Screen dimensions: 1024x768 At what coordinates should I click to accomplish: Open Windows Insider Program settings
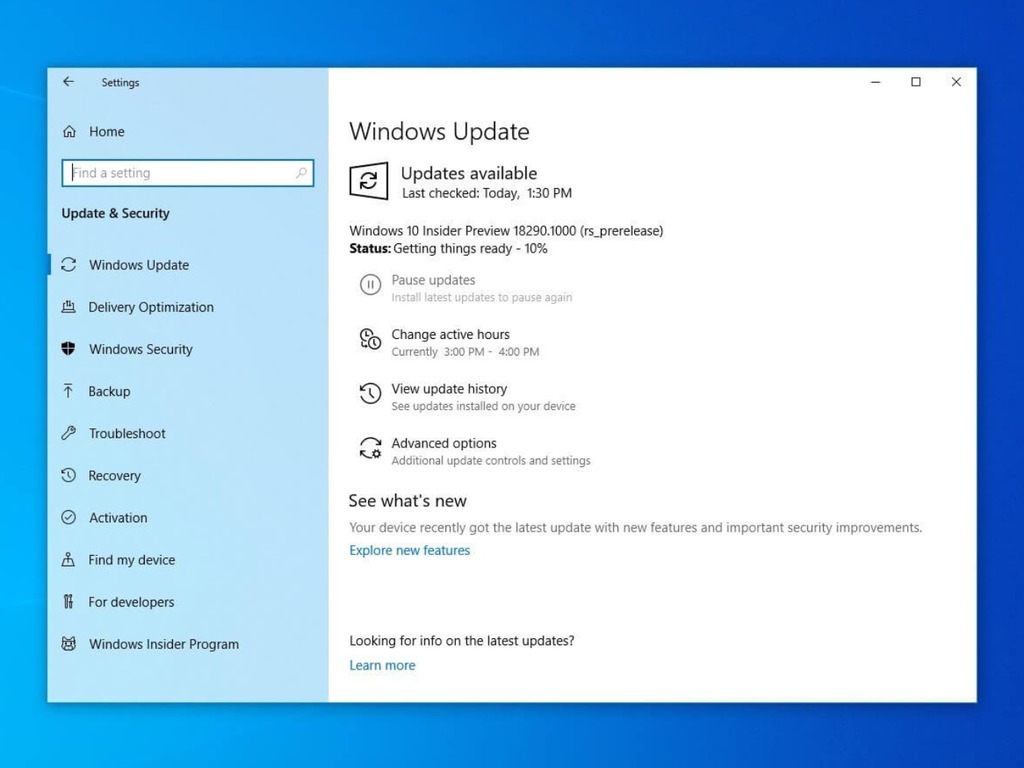(164, 644)
